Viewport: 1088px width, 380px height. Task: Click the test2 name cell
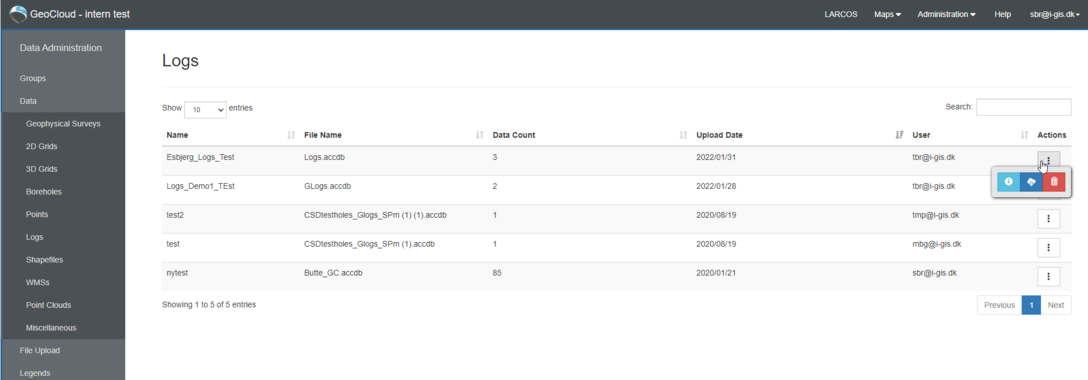coord(176,216)
